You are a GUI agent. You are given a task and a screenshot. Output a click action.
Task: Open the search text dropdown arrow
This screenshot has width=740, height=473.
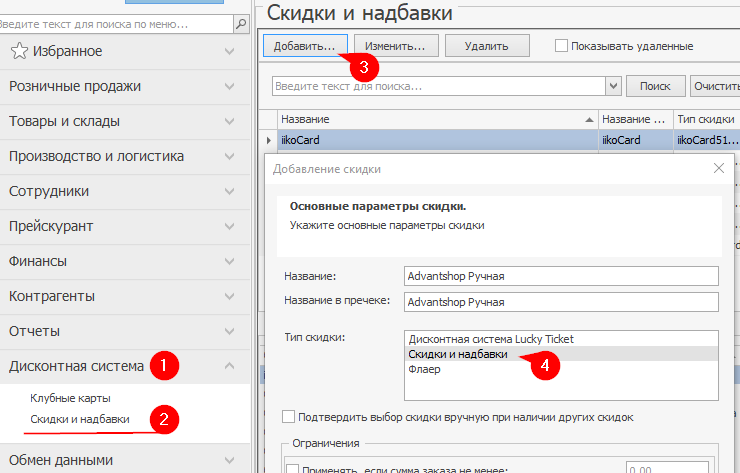tap(612, 87)
